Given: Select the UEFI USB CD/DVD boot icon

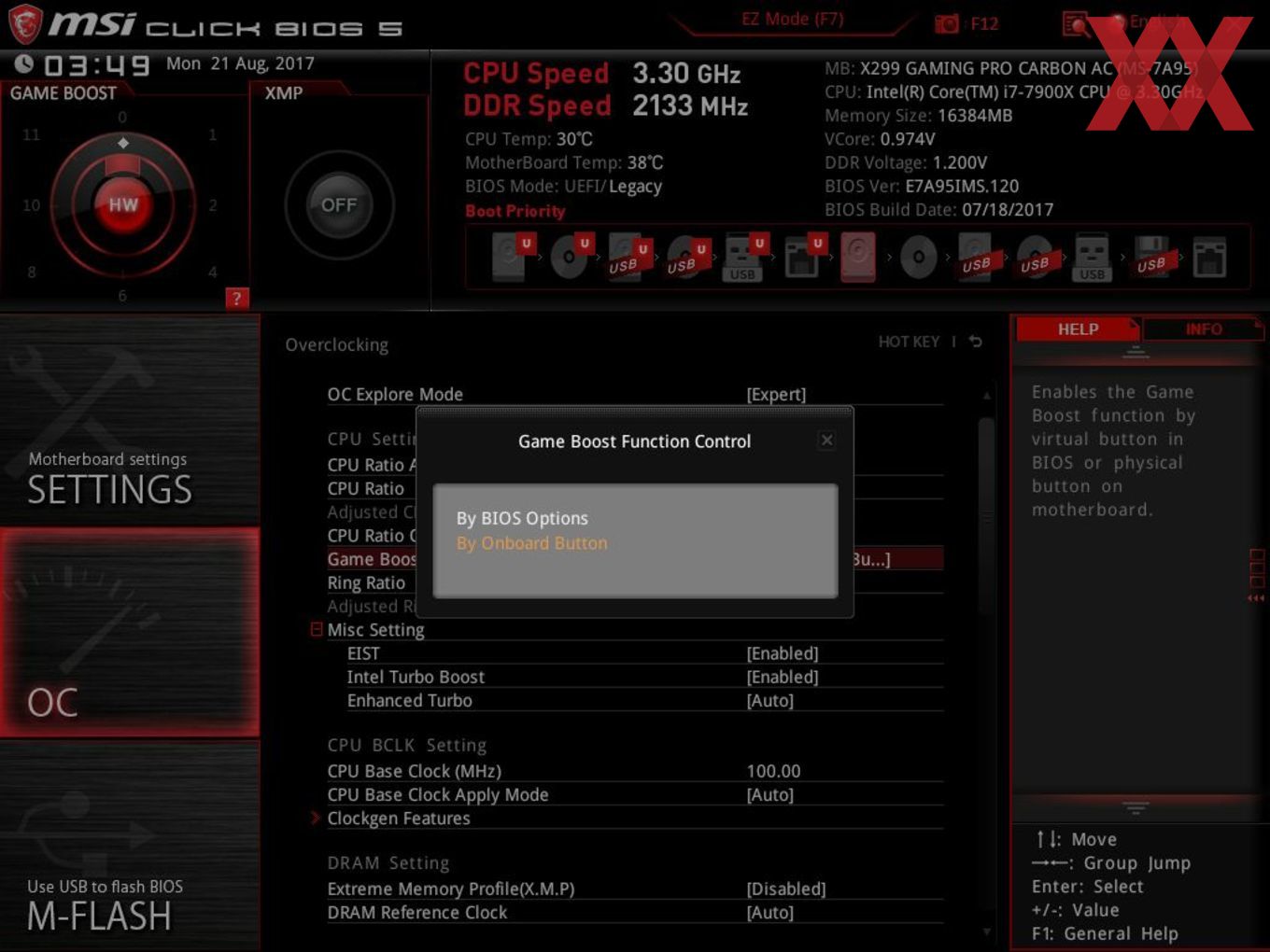Looking at the screenshot, I should click(x=685, y=257).
